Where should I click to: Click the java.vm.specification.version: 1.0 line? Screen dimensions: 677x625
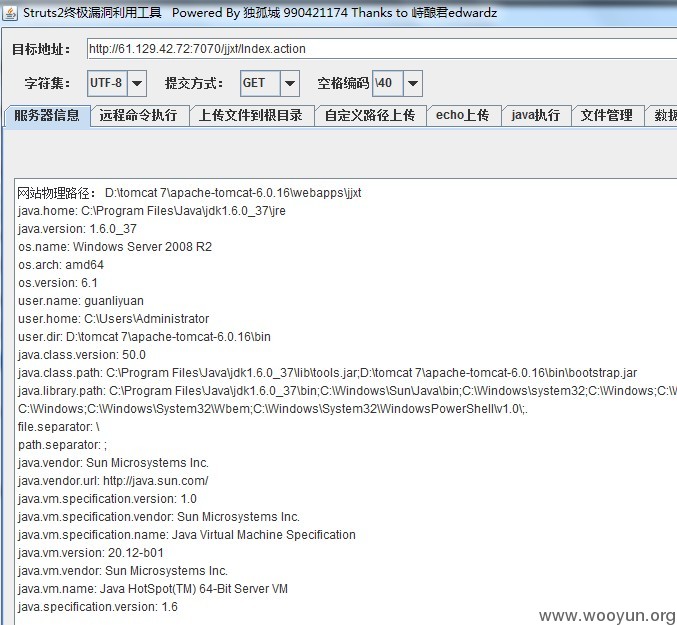(107, 499)
